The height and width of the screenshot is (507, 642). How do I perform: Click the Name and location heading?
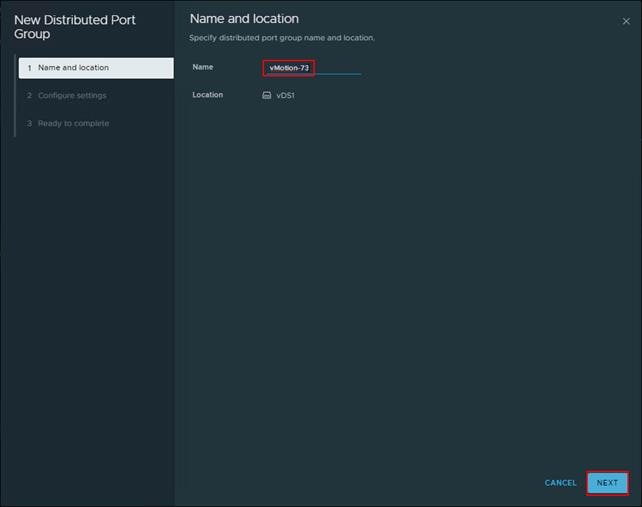click(244, 19)
